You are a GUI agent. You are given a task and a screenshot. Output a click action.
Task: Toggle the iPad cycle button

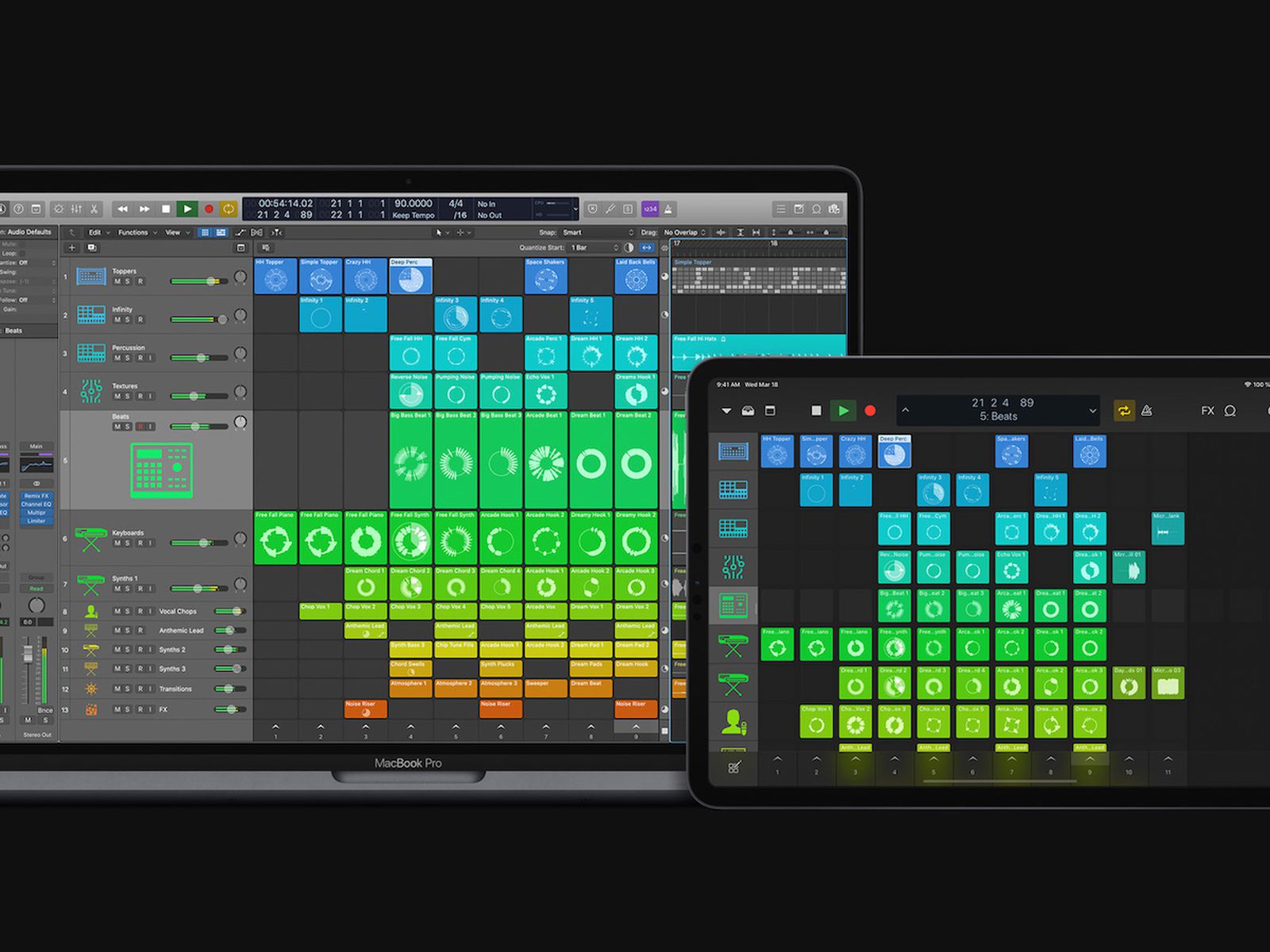pos(1124,411)
